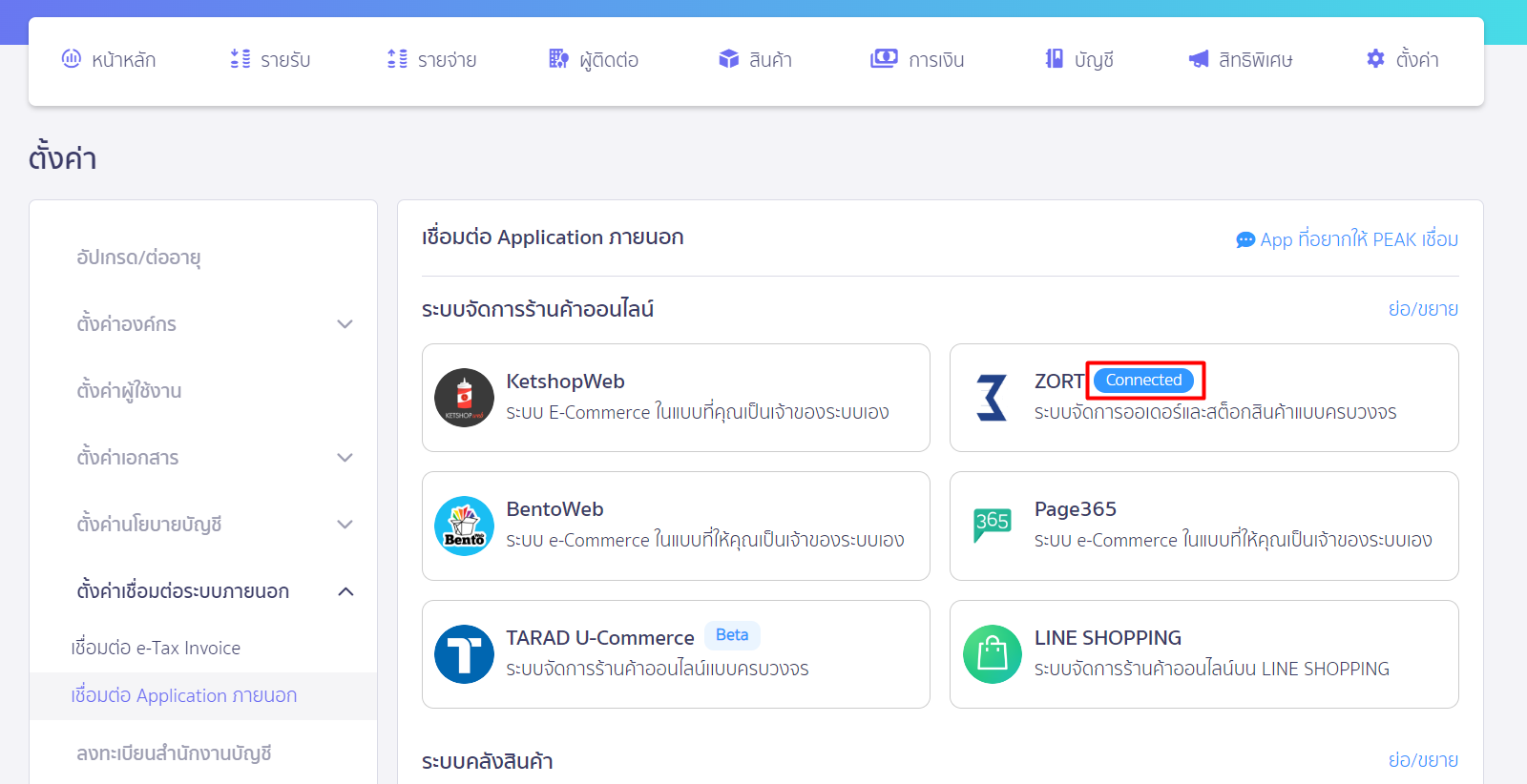Click the ระบบคลังสินค้า section heading
This screenshot has height=784, width=1527.
488,761
